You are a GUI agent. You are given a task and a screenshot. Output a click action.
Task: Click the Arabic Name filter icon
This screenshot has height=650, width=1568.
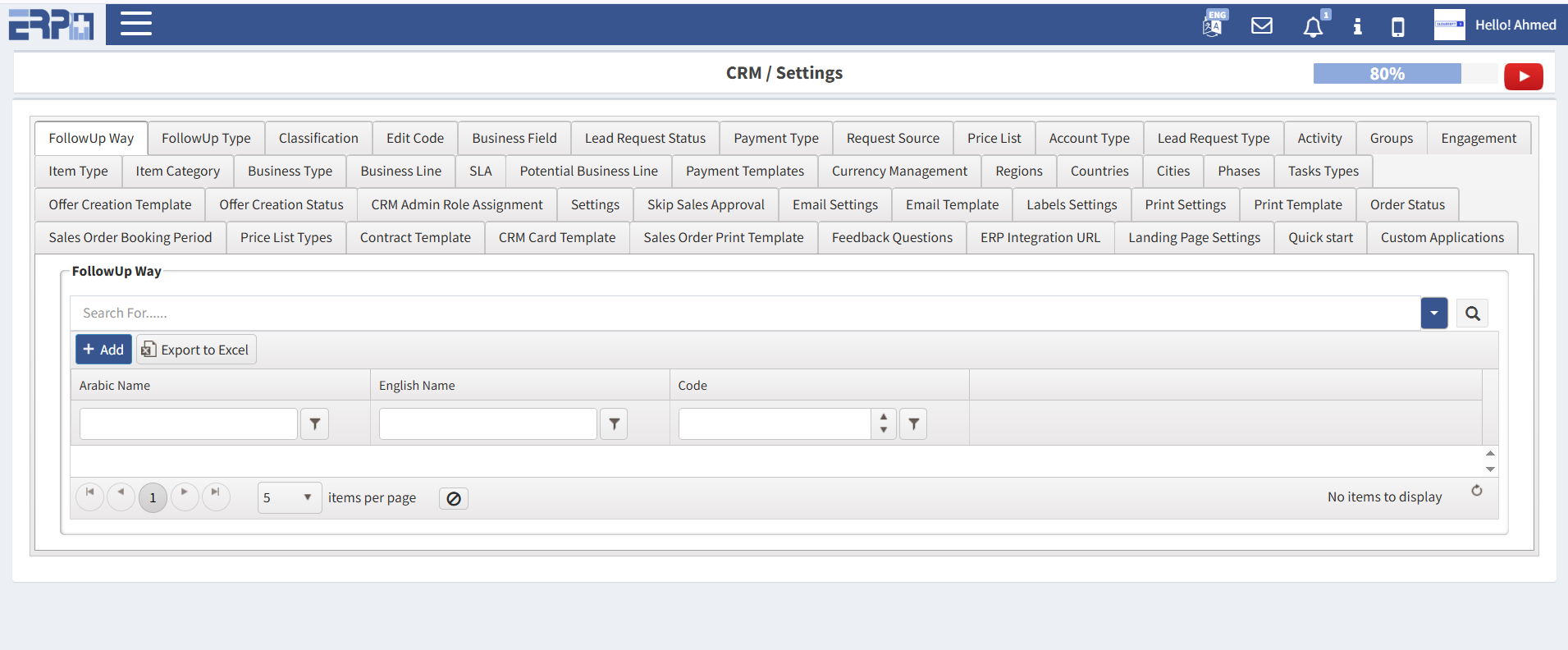pos(314,424)
